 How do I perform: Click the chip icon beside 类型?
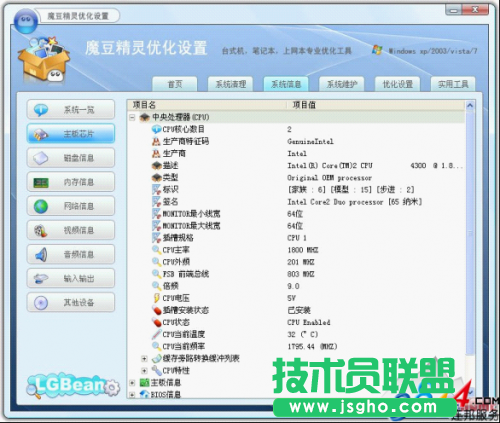point(156,177)
